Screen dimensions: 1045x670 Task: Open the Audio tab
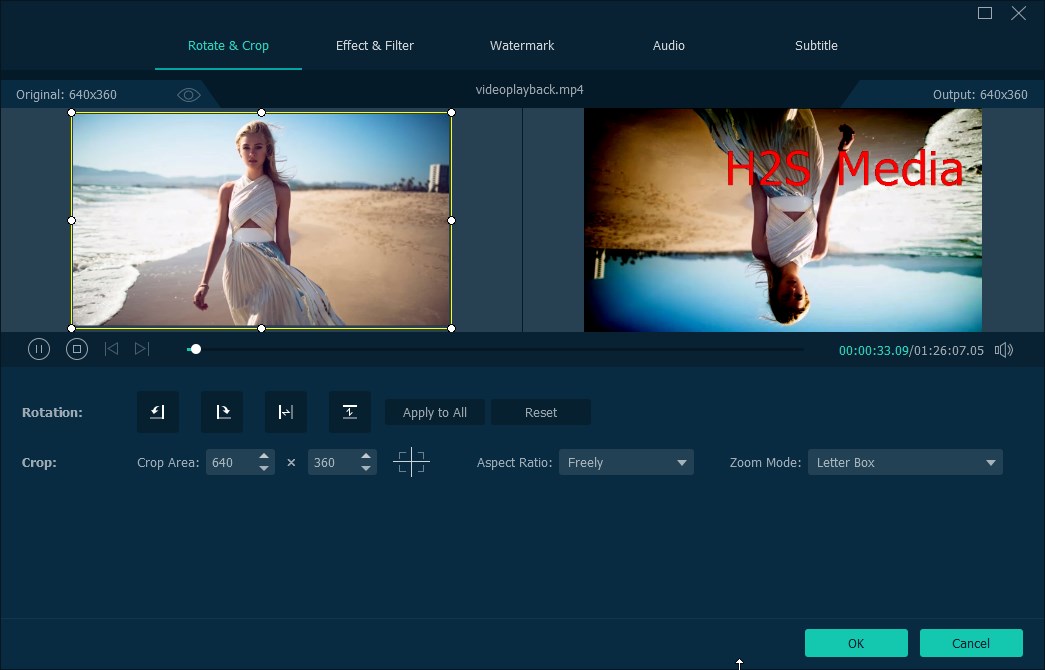[x=668, y=45]
